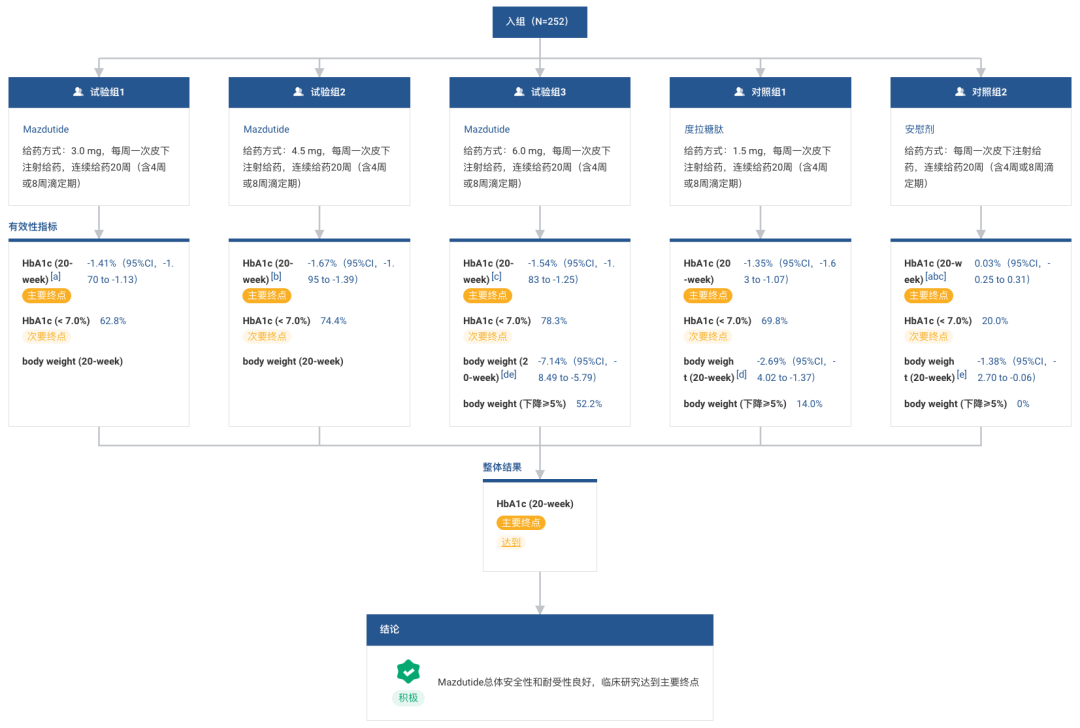Click the 结论 header bar
The image size is (1080, 728).
(x=540, y=630)
